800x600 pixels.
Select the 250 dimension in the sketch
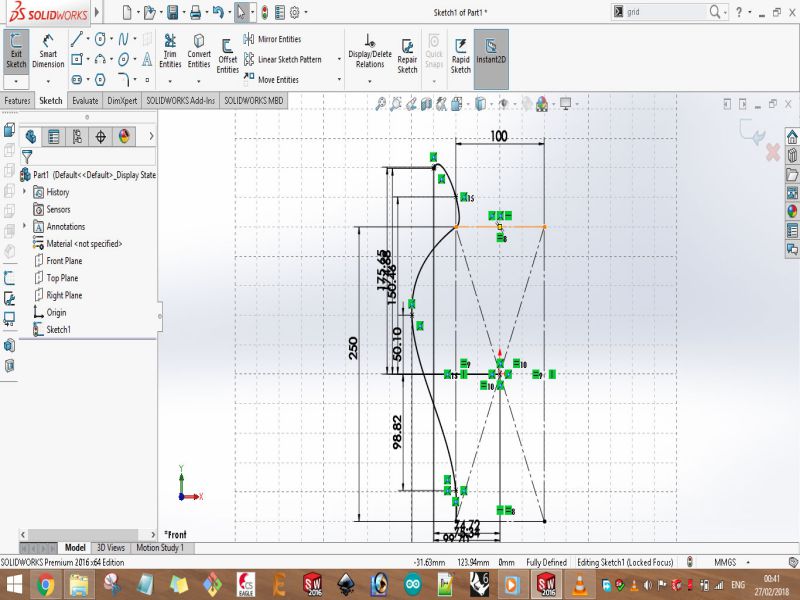pyautogui.click(x=353, y=348)
